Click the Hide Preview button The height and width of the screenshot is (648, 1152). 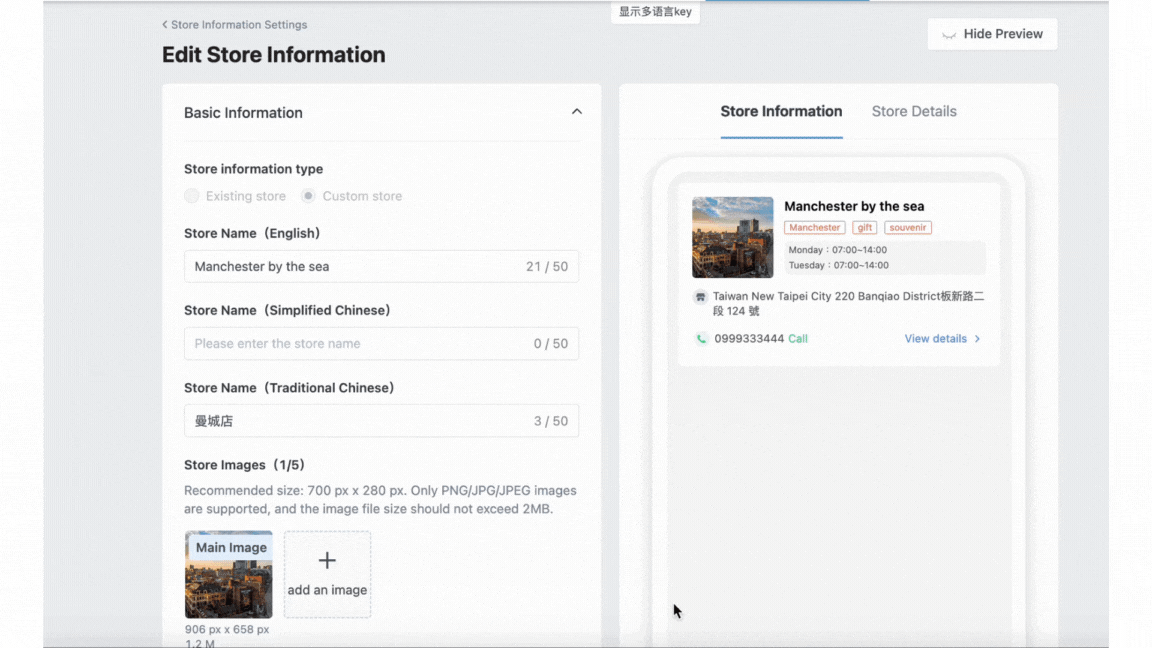[x=992, y=34]
